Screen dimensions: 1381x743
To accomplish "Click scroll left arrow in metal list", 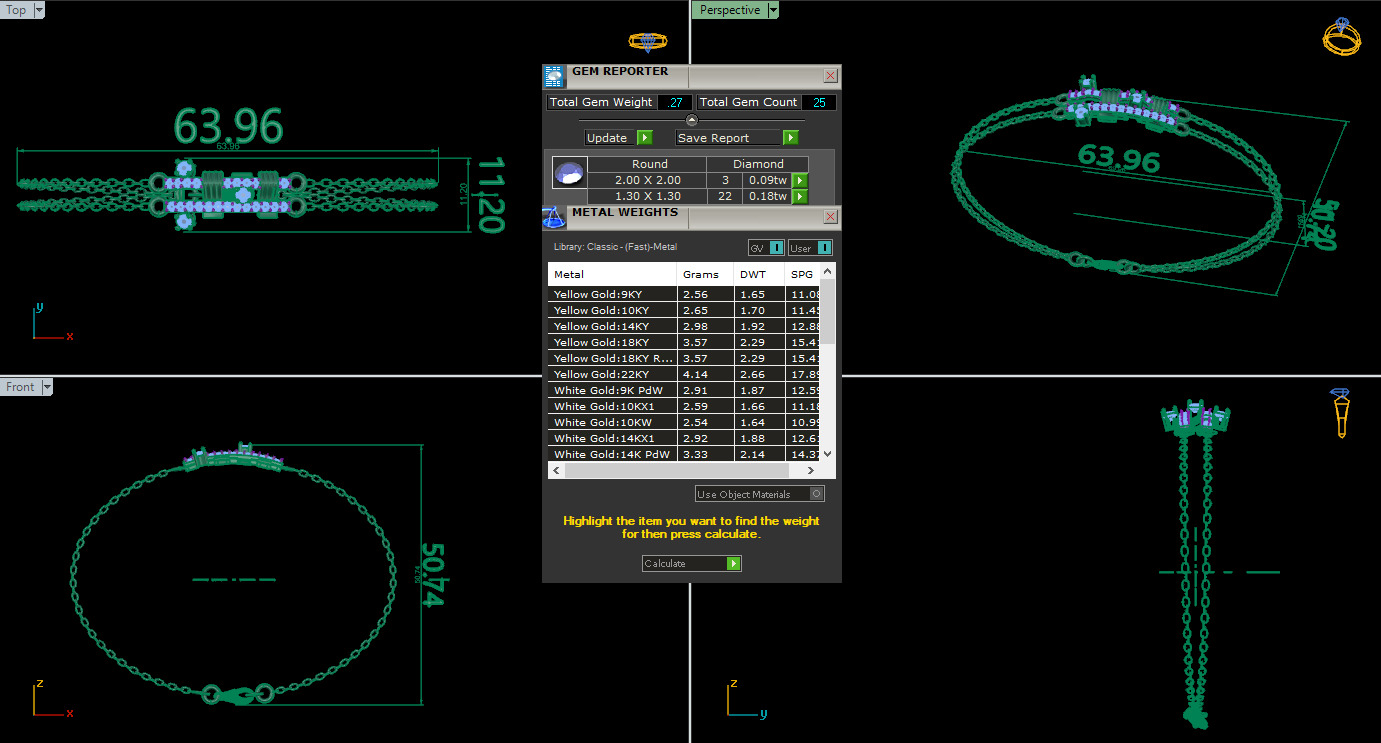I will coord(555,470).
